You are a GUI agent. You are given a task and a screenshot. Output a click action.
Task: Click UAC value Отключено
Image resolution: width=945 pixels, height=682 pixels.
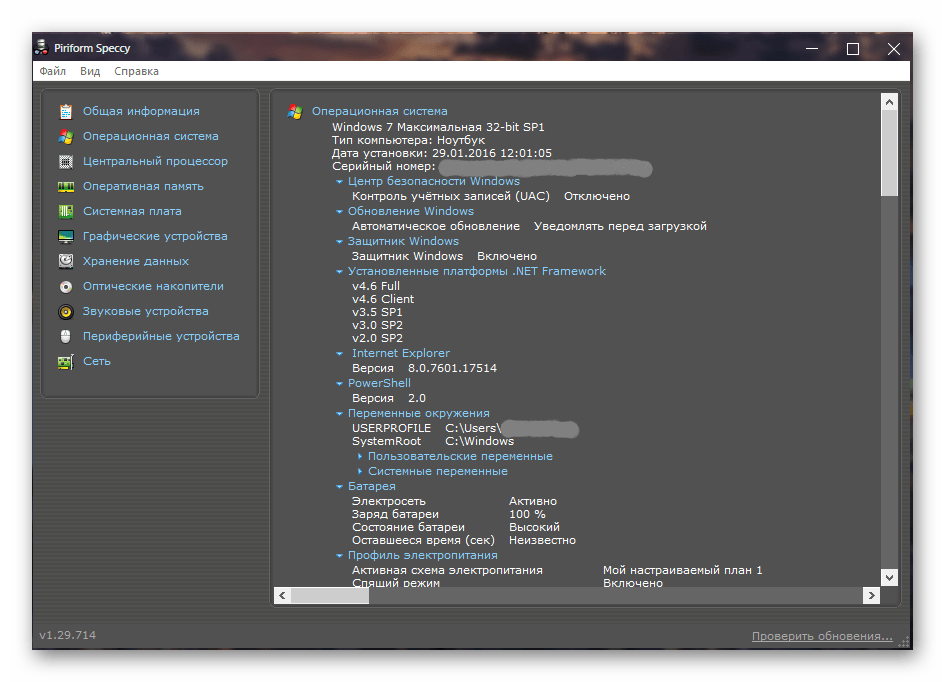597,196
